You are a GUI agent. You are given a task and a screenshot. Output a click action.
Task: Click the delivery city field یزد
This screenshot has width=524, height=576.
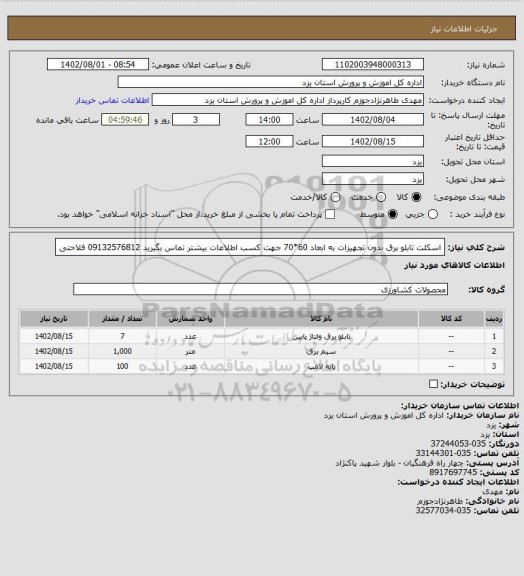tap(373, 179)
